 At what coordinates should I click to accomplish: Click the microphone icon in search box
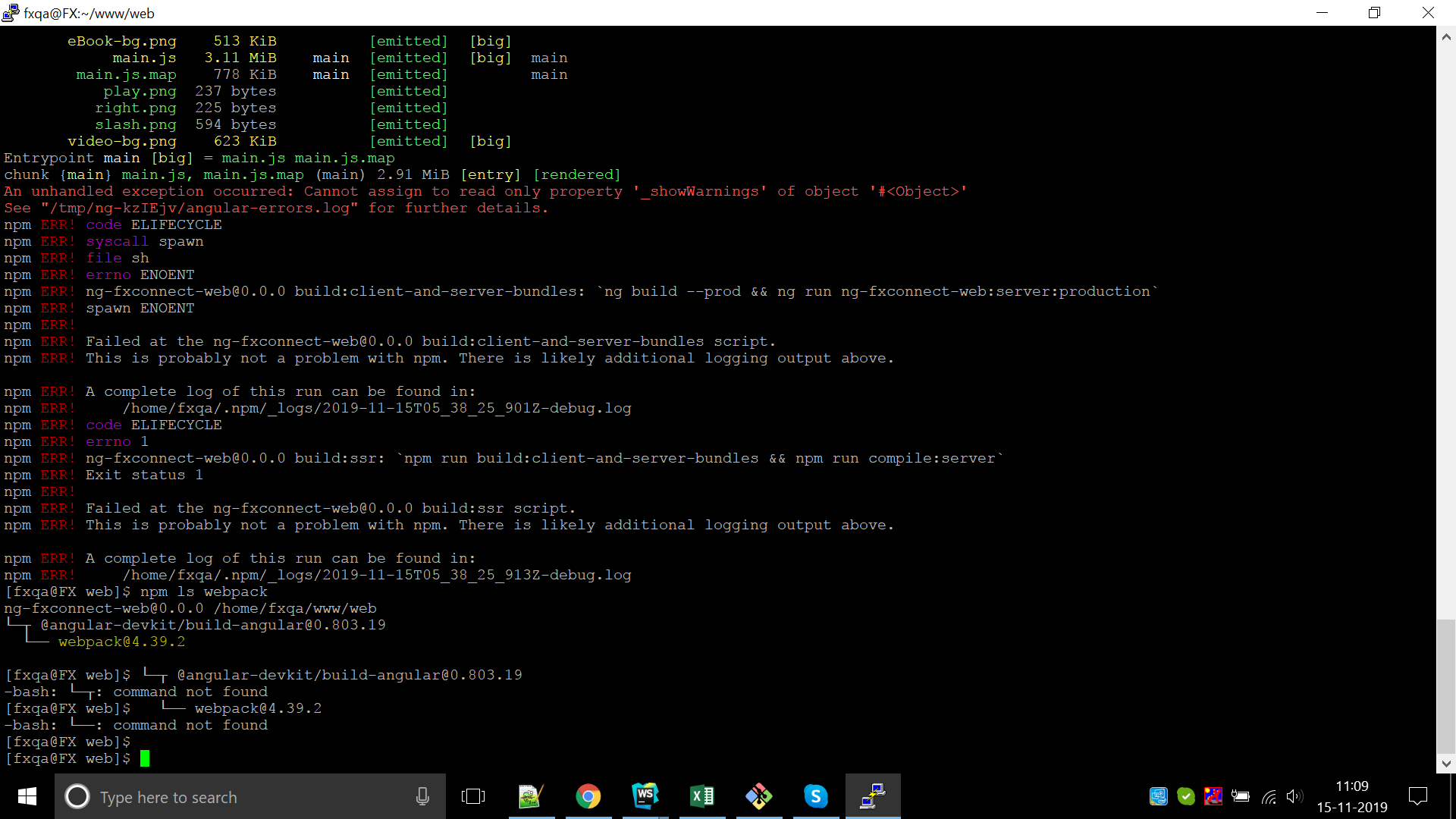tap(422, 796)
